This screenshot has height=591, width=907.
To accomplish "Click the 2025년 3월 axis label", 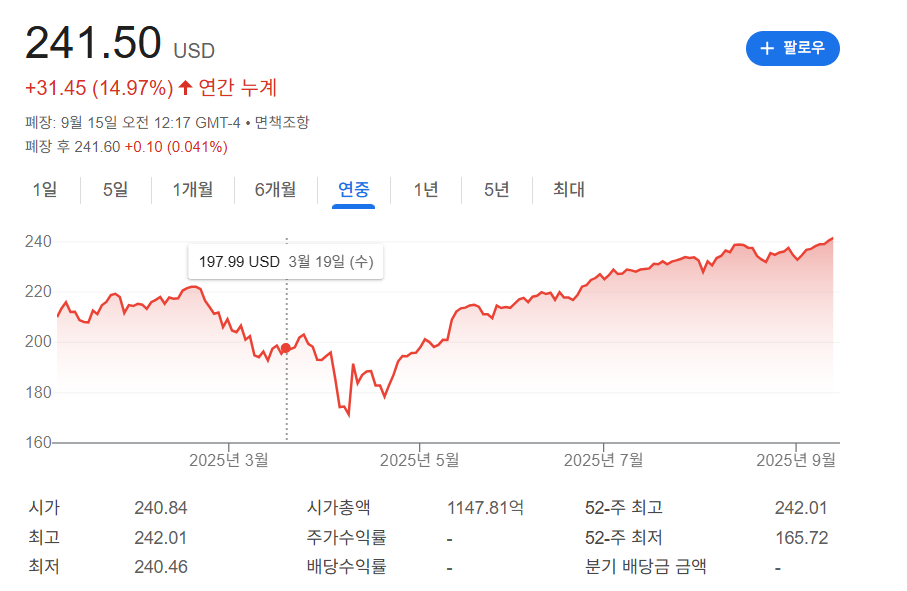I will click(227, 459).
